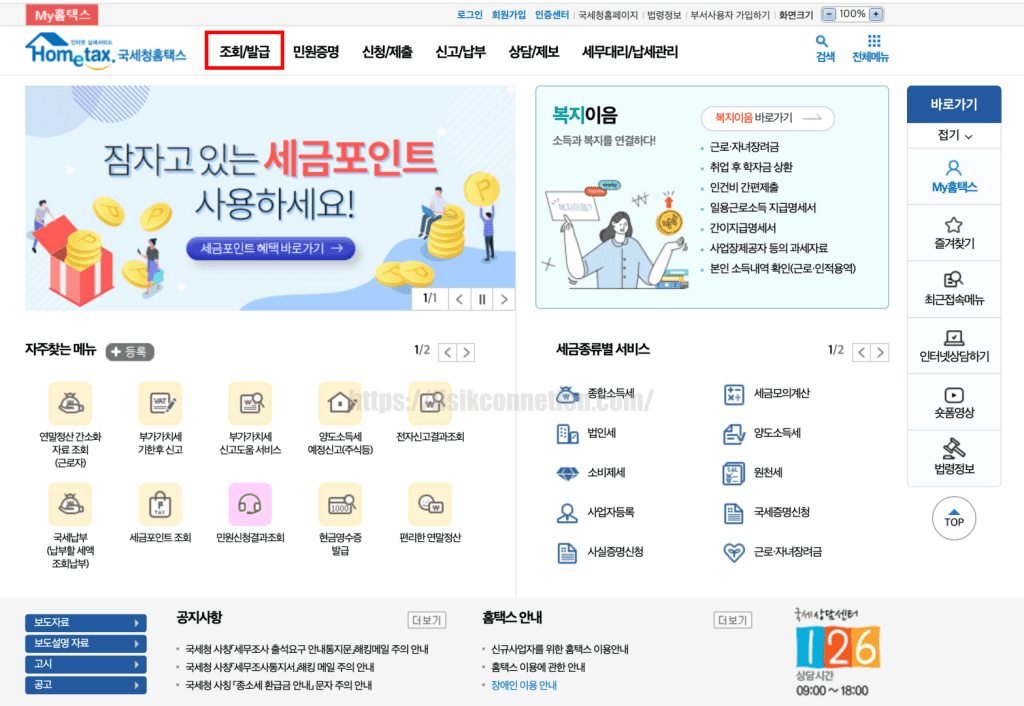The image size is (1024, 706).
Task: Open 장애인 이용 안내 link
Action: (524, 685)
